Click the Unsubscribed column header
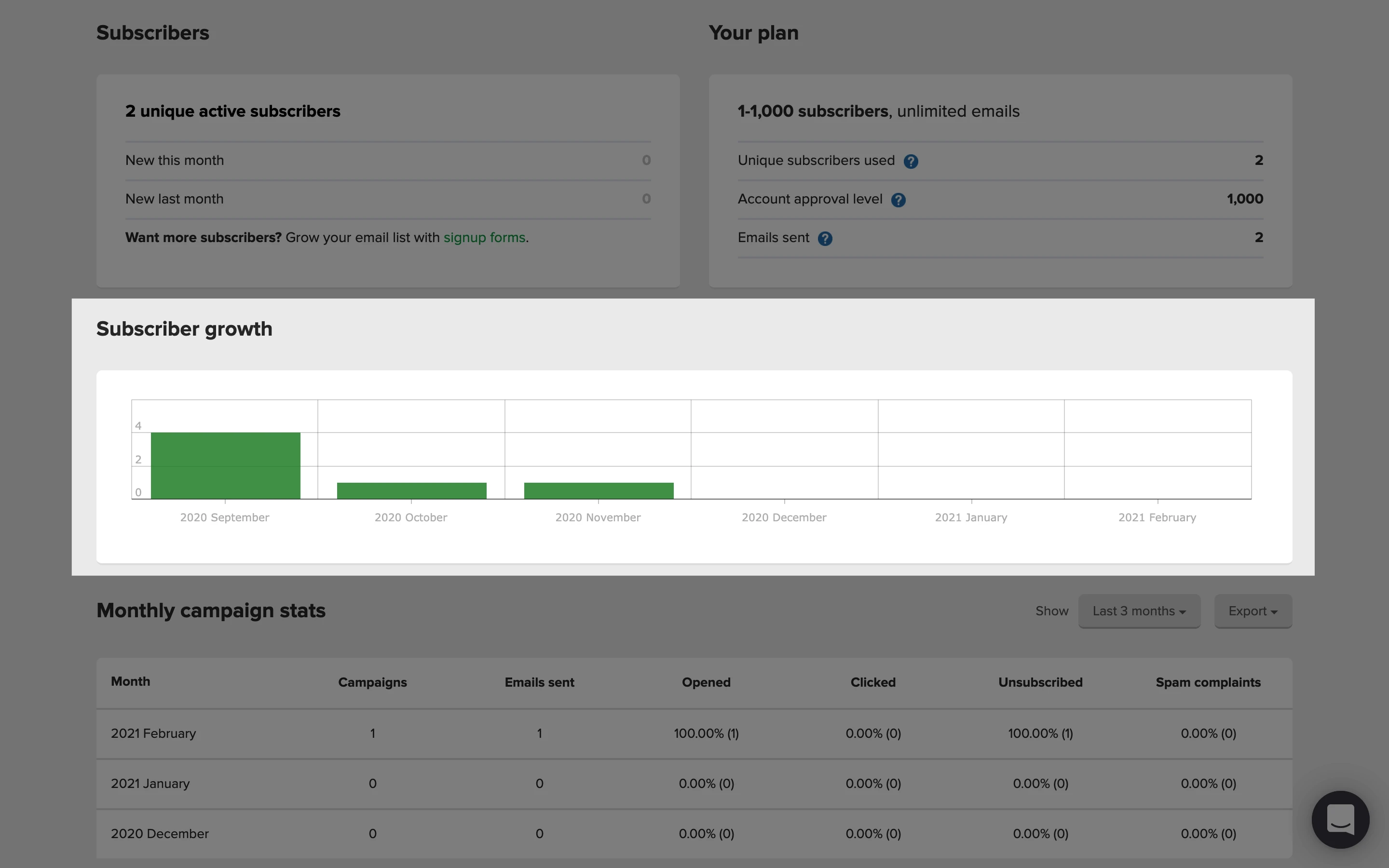 click(x=1040, y=682)
